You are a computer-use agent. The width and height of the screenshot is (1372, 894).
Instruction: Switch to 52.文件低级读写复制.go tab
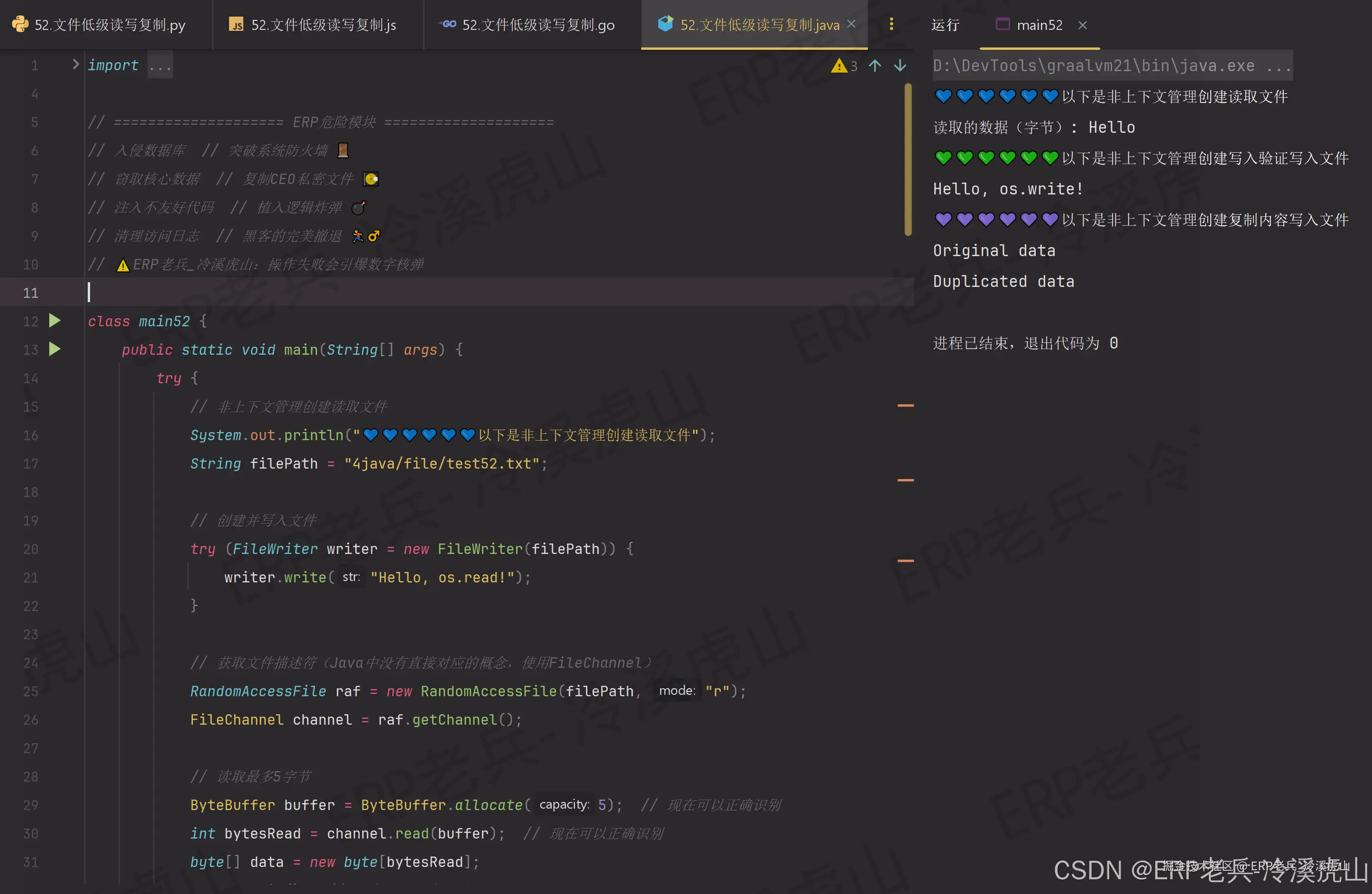coord(538,25)
